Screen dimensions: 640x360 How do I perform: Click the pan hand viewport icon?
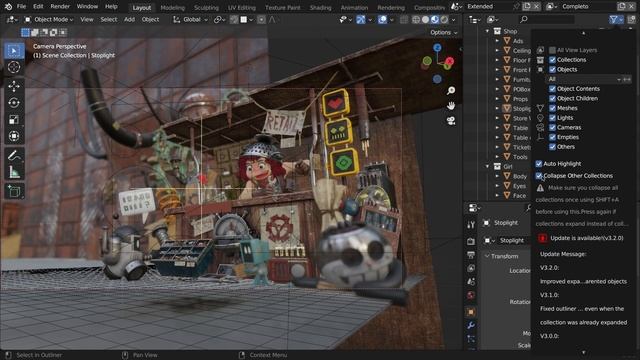point(451,105)
